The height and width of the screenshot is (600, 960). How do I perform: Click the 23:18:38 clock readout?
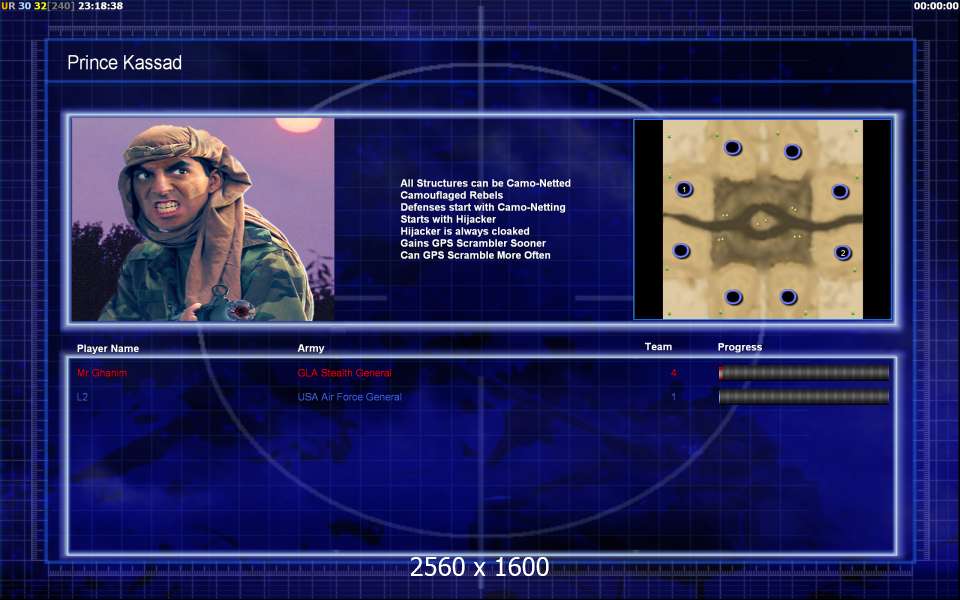pyautogui.click(x=100, y=6)
